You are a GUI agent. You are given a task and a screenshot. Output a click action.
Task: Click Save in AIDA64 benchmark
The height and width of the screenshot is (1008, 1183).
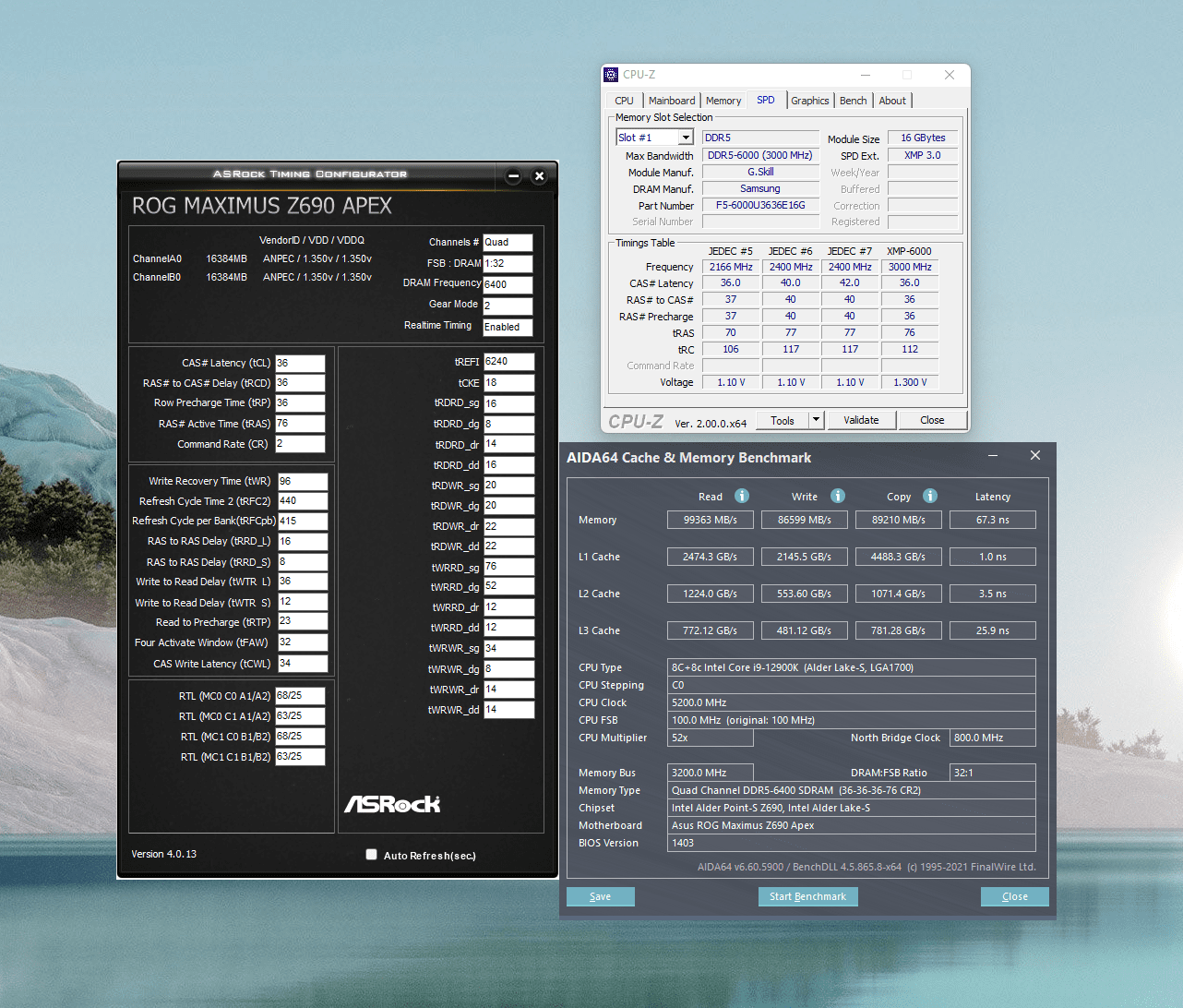click(601, 896)
